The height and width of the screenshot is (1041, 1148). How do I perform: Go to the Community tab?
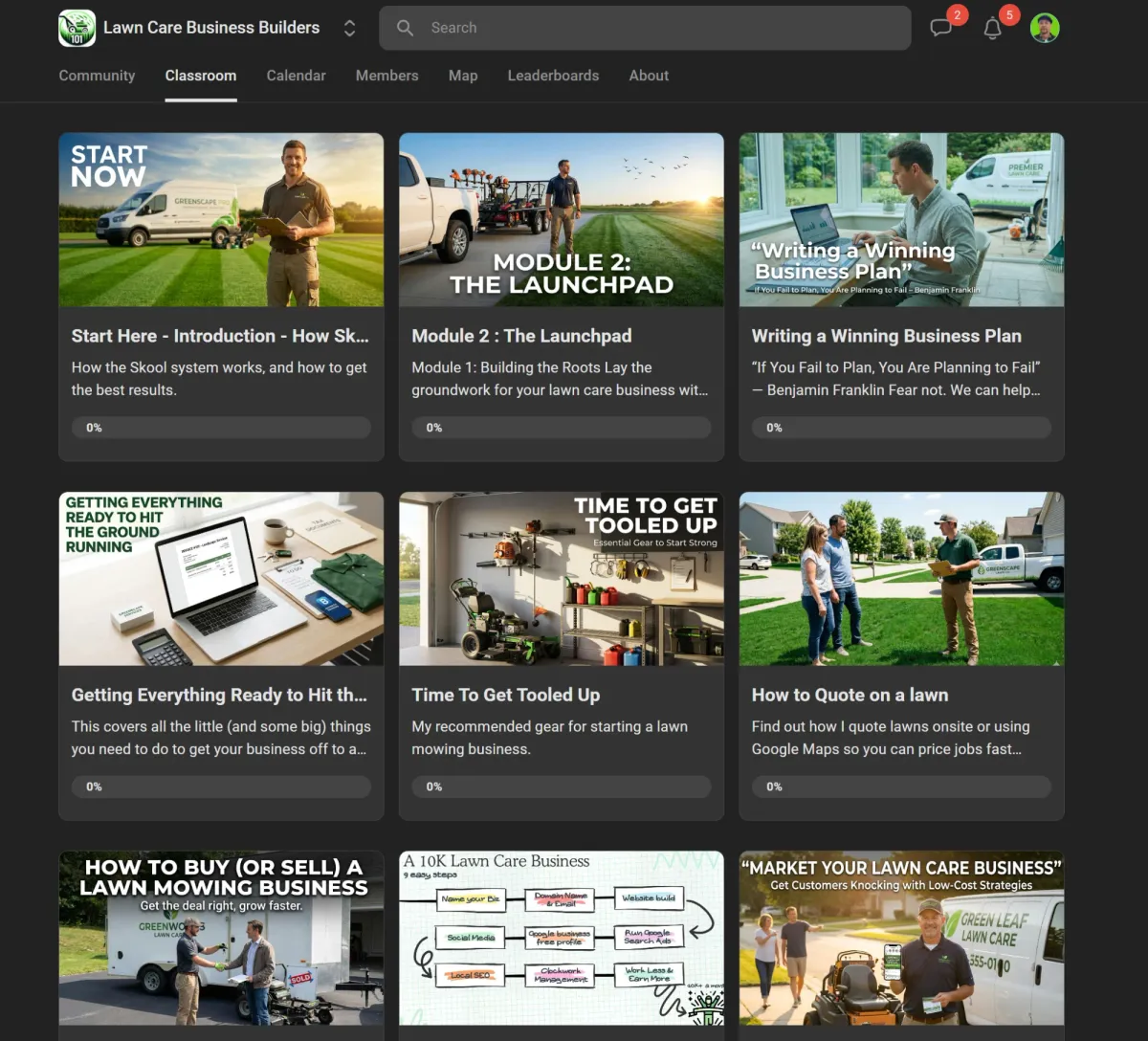click(97, 76)
